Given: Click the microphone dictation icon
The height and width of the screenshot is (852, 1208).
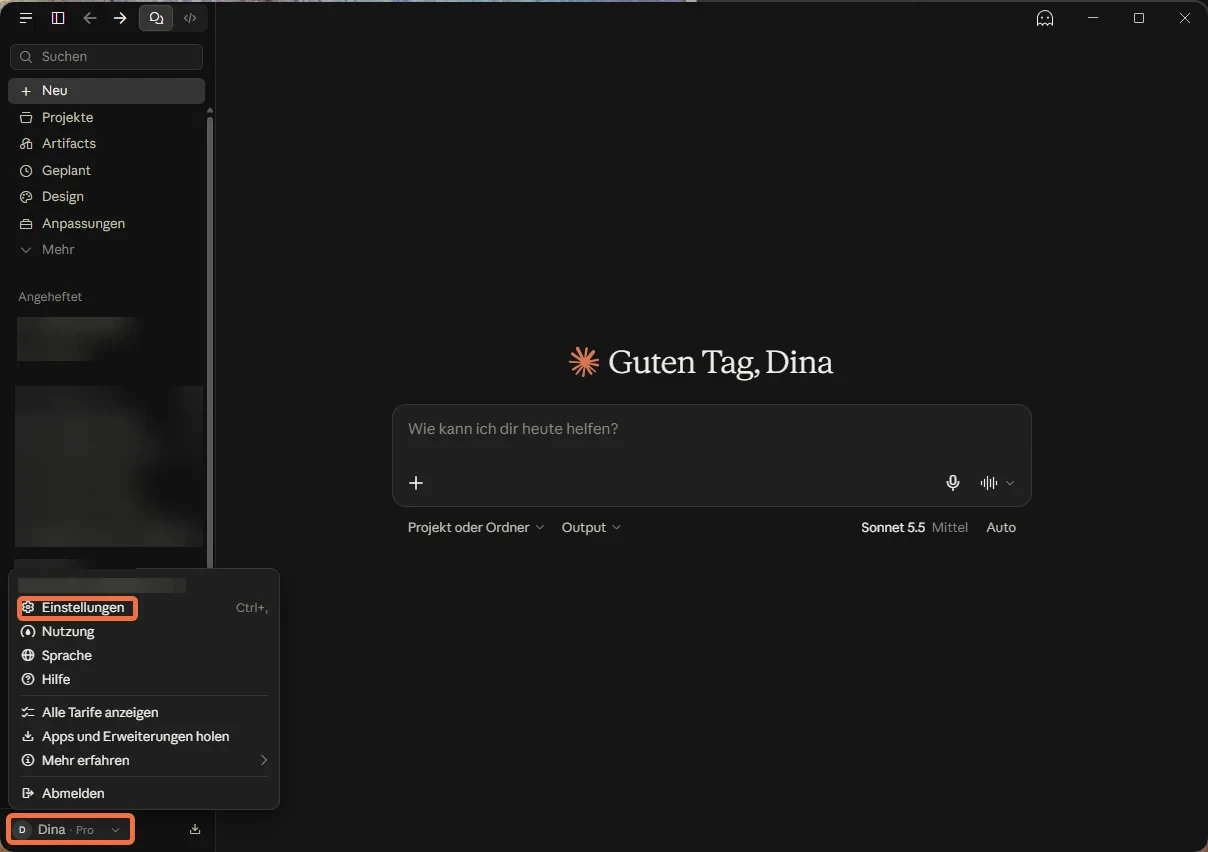Looking at the screenshot, I should pos(953,483).
